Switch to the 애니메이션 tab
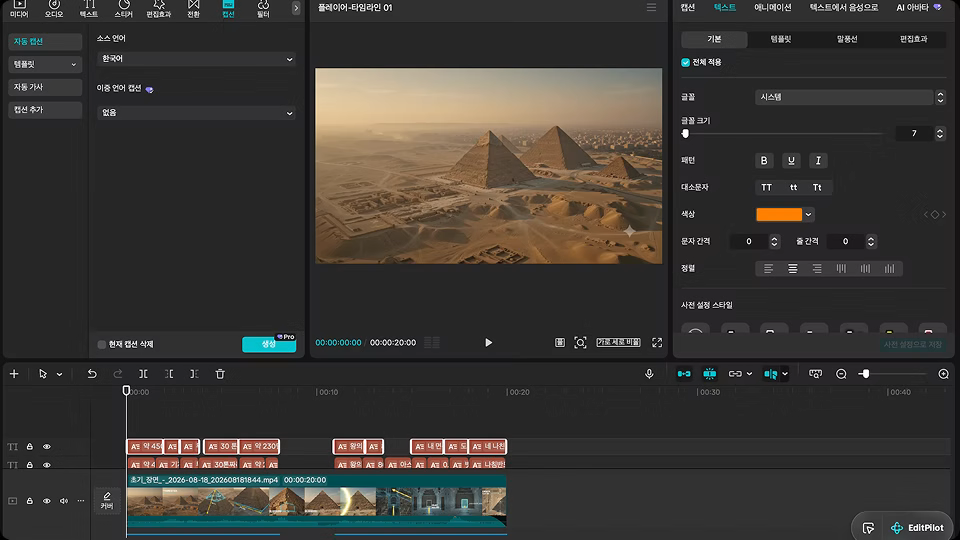Viewport: 960px width, 540px height. (x=773, y=7)
